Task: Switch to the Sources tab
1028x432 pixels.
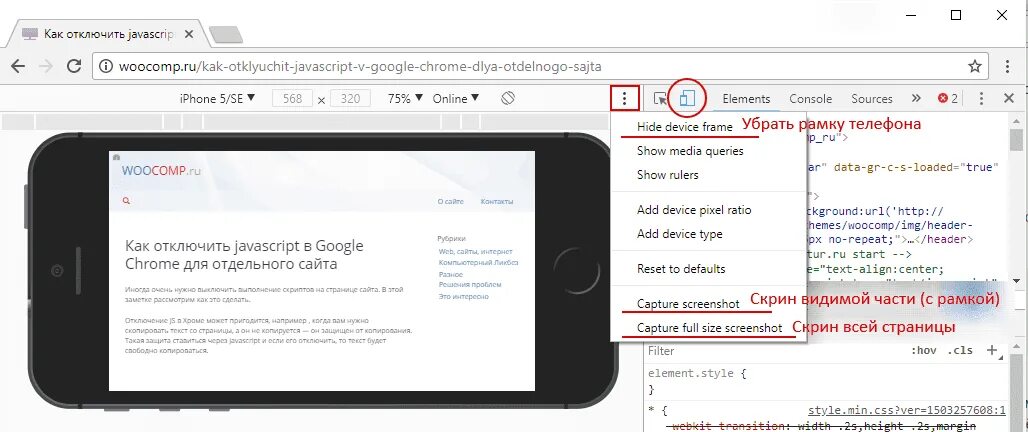Action: (872, 99)
